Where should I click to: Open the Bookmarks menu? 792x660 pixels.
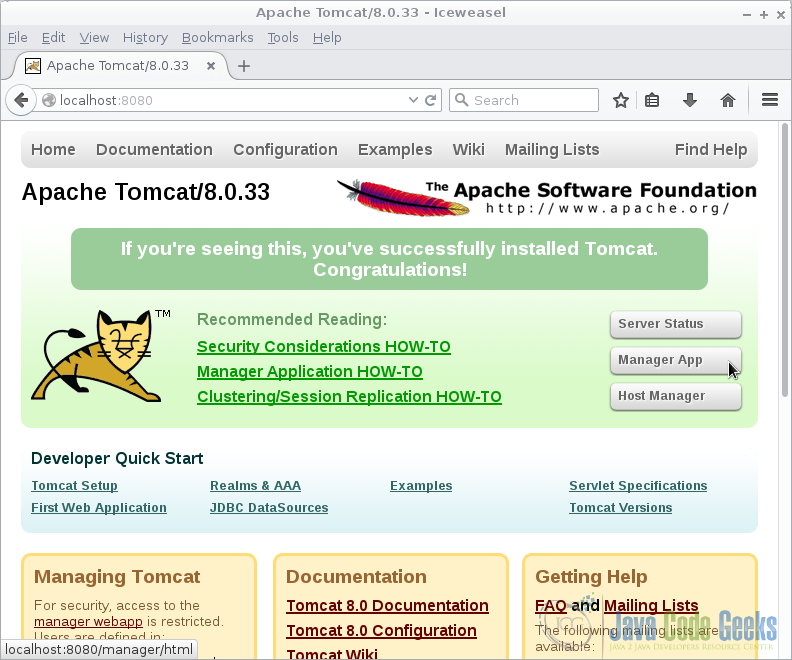(x=217, y=38)
